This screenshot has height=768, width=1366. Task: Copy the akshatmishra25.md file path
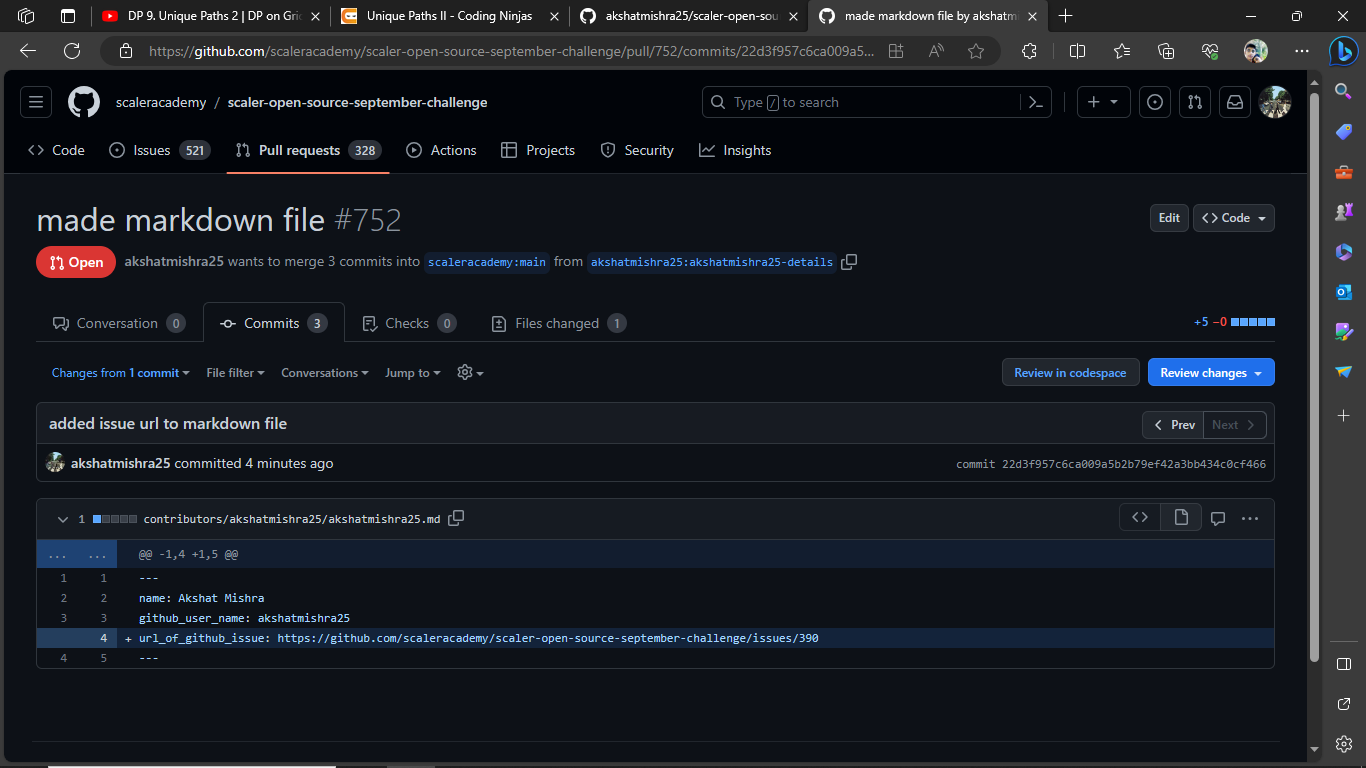tap(456, 518)
